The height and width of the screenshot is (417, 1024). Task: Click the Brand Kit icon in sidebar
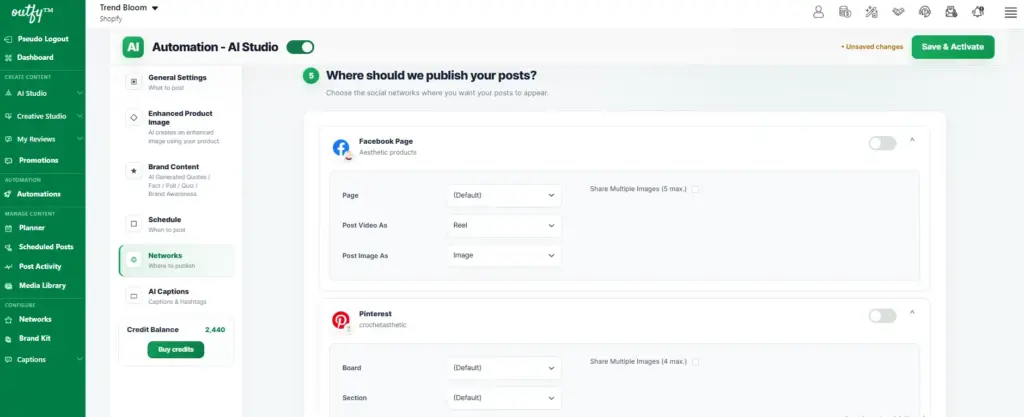click(x=8, y=339)
